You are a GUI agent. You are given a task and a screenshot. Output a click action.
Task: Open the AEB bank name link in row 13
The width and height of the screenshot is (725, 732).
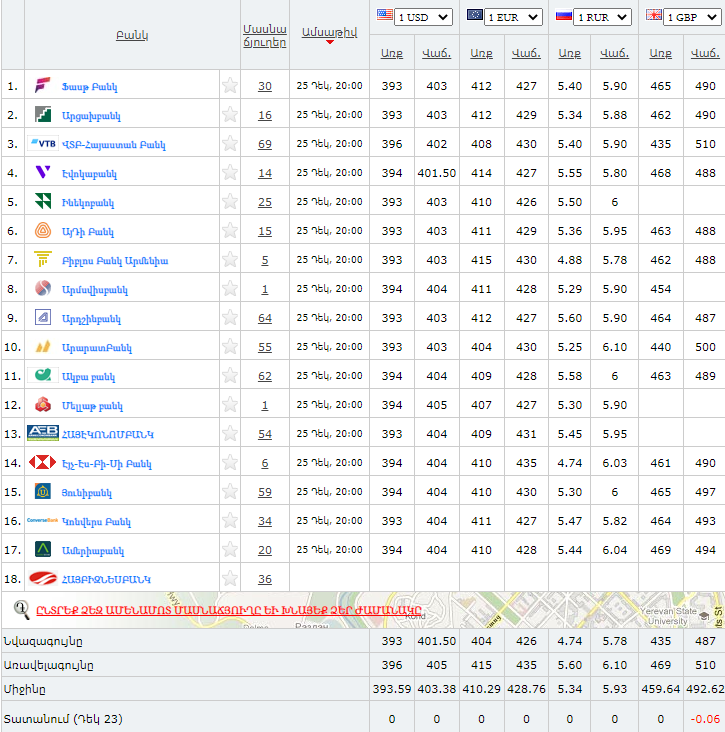pos(108,434)
